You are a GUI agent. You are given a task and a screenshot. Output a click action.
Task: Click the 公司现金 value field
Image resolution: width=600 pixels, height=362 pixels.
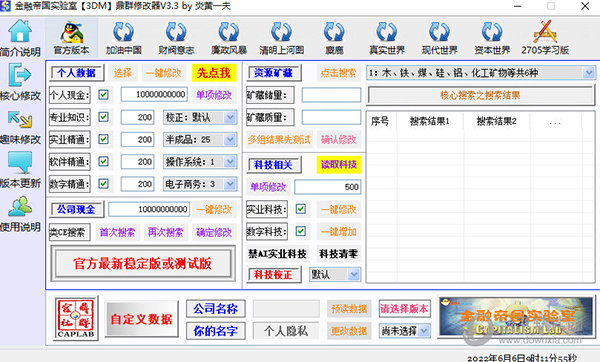(x=149, y=209)
